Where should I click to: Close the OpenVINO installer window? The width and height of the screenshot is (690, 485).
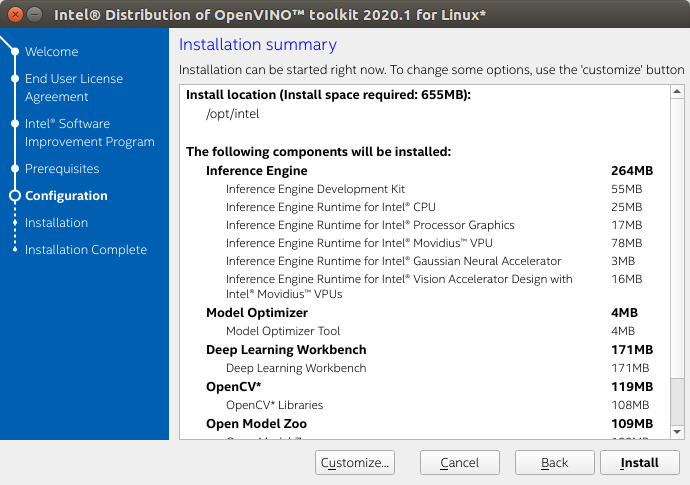click(14, 16)
